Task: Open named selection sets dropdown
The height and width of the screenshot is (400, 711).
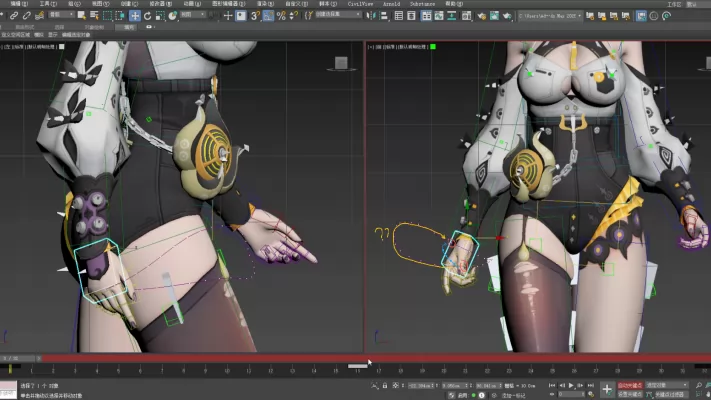Action: [338, 15]
